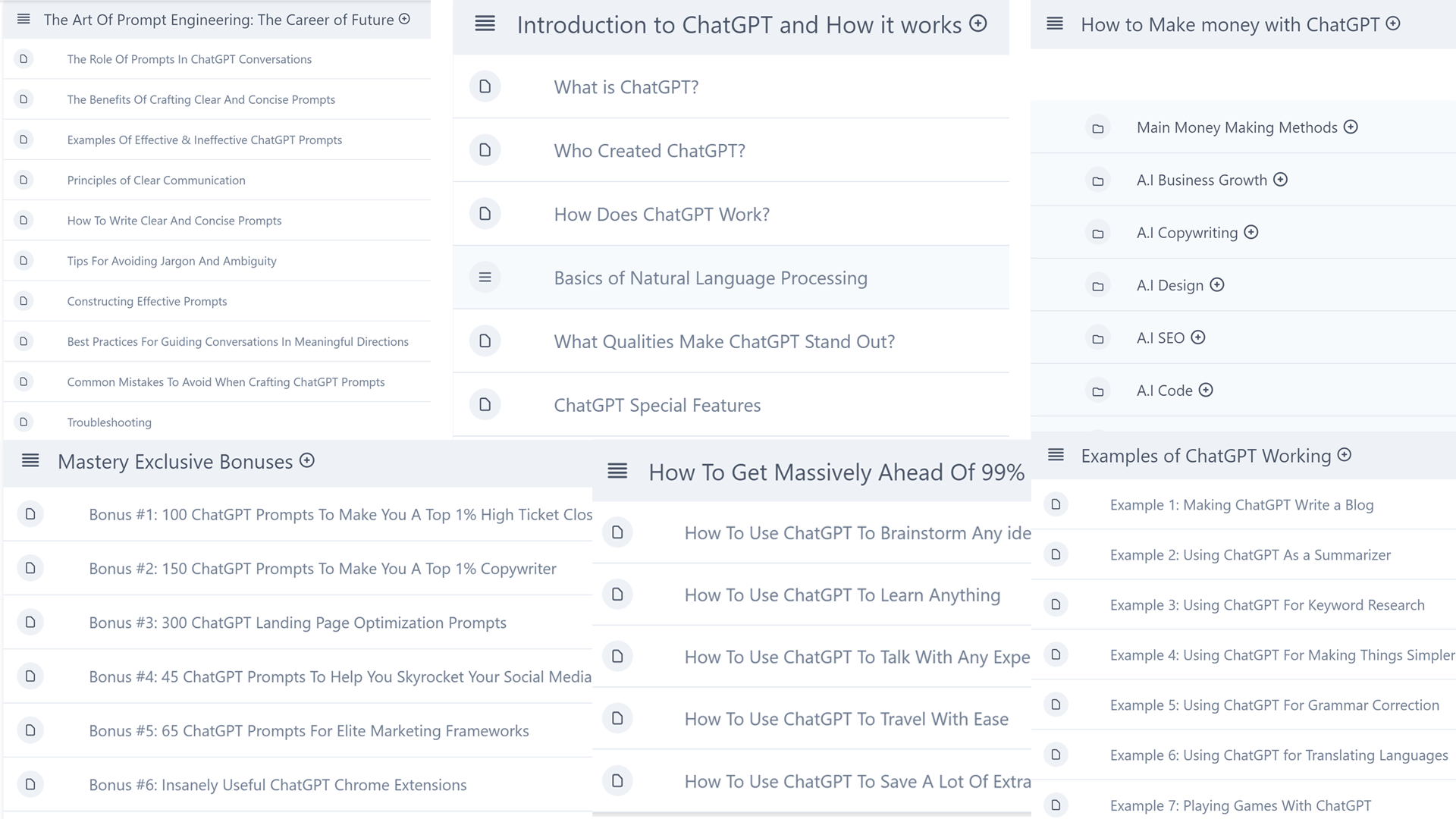Open 'How To Use ChatGPT To Save A Lot Of' lesson
The height and width of the screenshot is (819, 1456).
pyautogui.click(x=858, y=781)
